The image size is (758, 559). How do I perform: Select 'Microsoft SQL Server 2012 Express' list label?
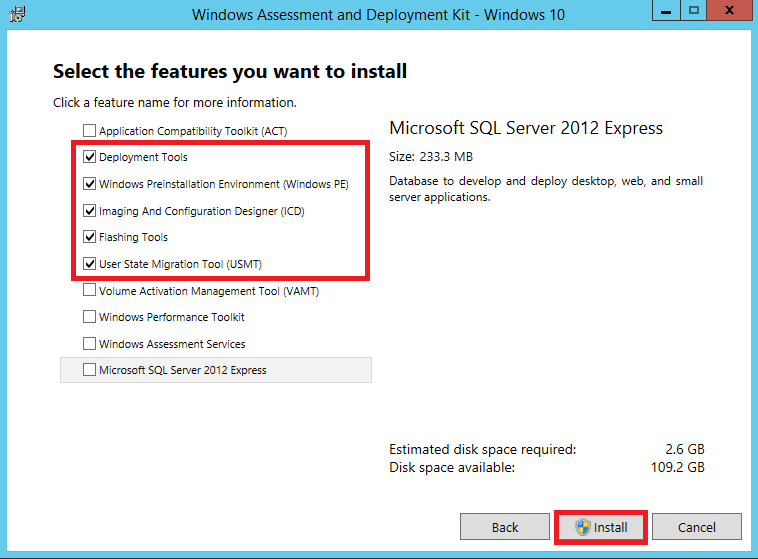tap(183, 370)
